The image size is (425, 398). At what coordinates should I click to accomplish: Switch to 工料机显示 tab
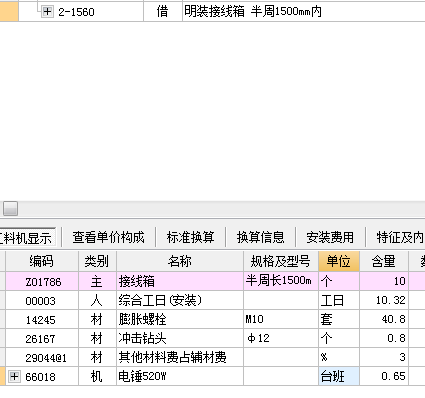(x=26, y=238)
